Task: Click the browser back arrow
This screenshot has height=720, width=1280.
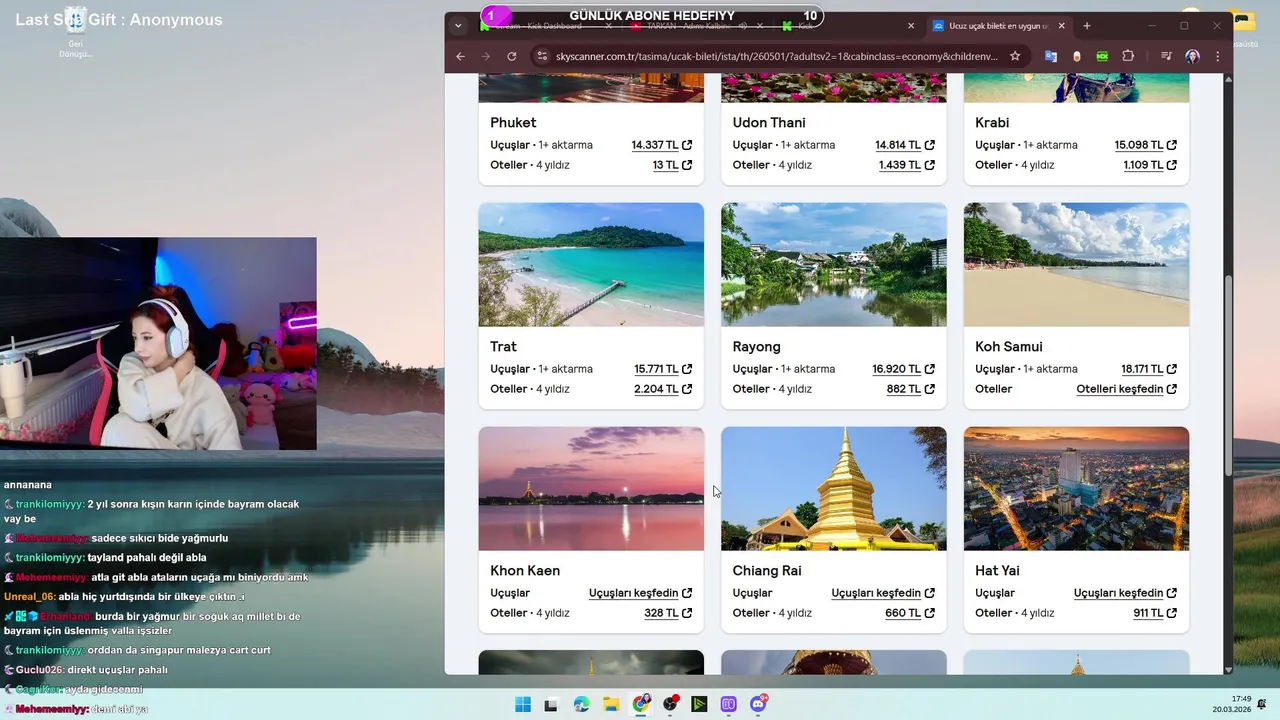Action: point(460,56)
